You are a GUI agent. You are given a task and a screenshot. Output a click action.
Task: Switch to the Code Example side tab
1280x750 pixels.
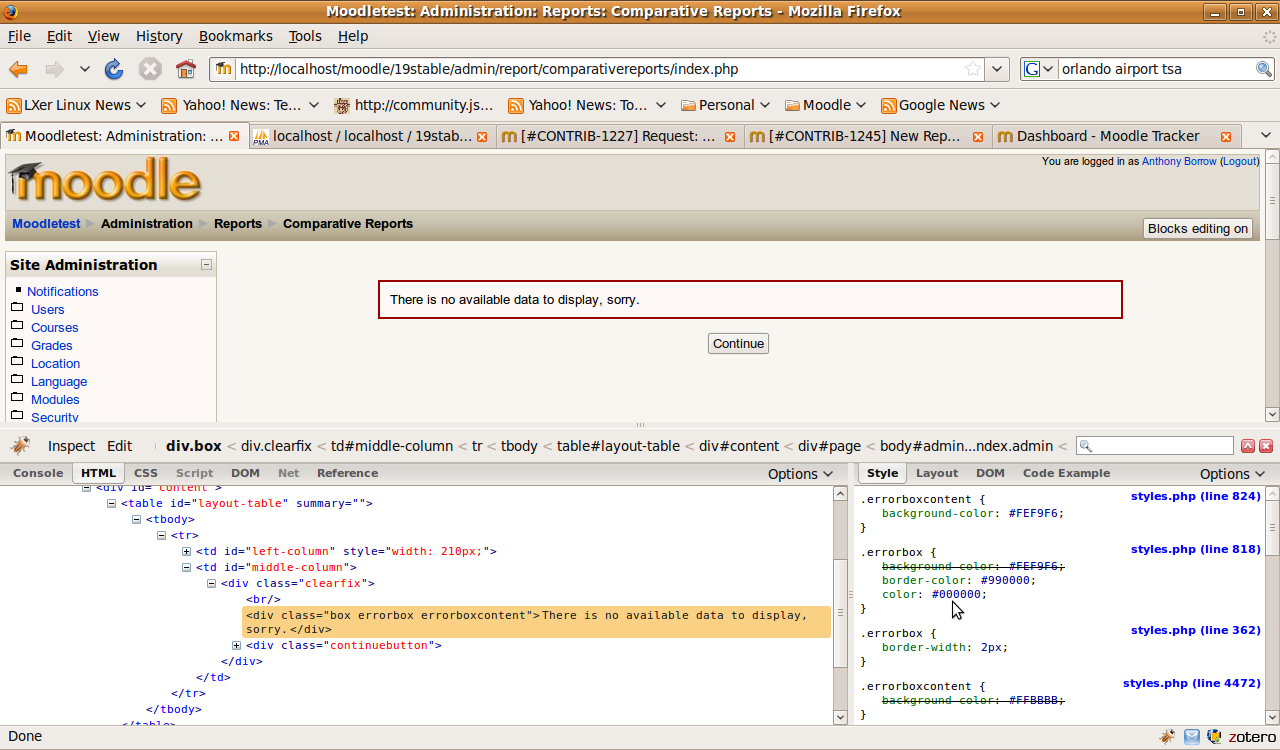point(1066,473)
